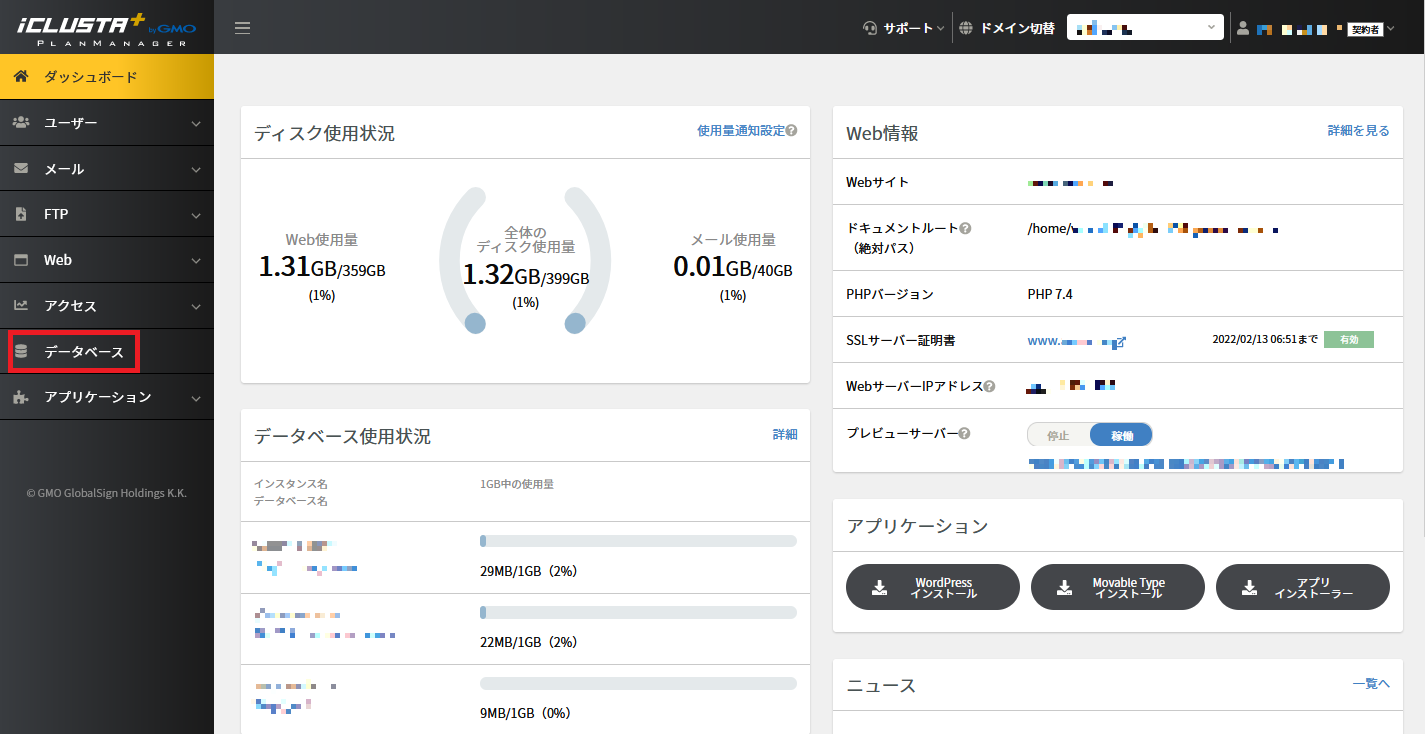Open 一覧へ link in ニュース
1425x734 pixels.
coord(1371,683)
